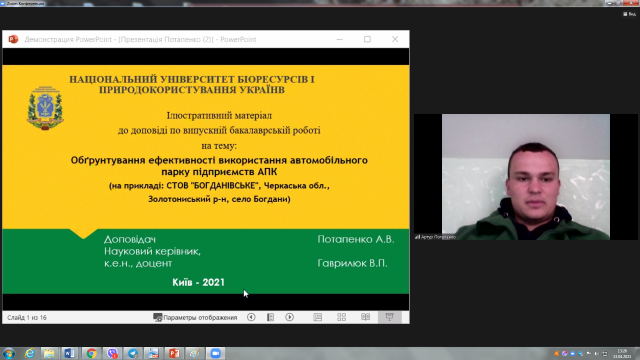Switch to Normal view icon
Viewport: 640px width, 360px height.
click(x=318, y=317)
